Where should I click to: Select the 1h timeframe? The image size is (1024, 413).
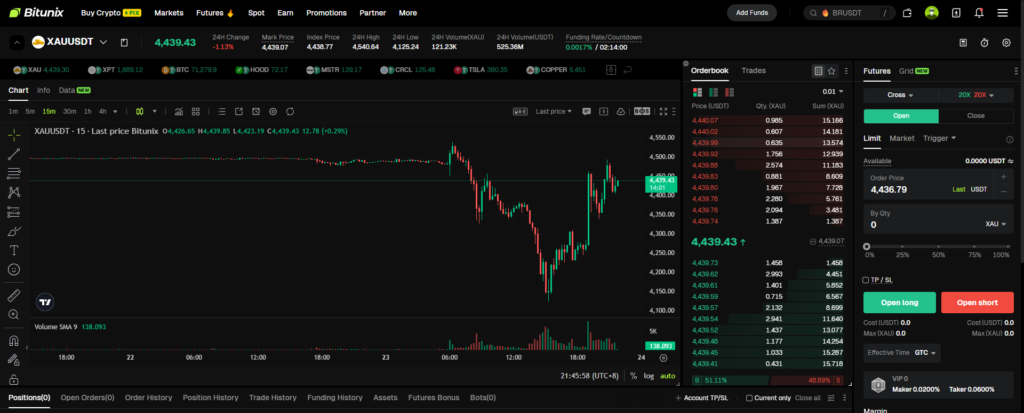[x=88, y=112]
